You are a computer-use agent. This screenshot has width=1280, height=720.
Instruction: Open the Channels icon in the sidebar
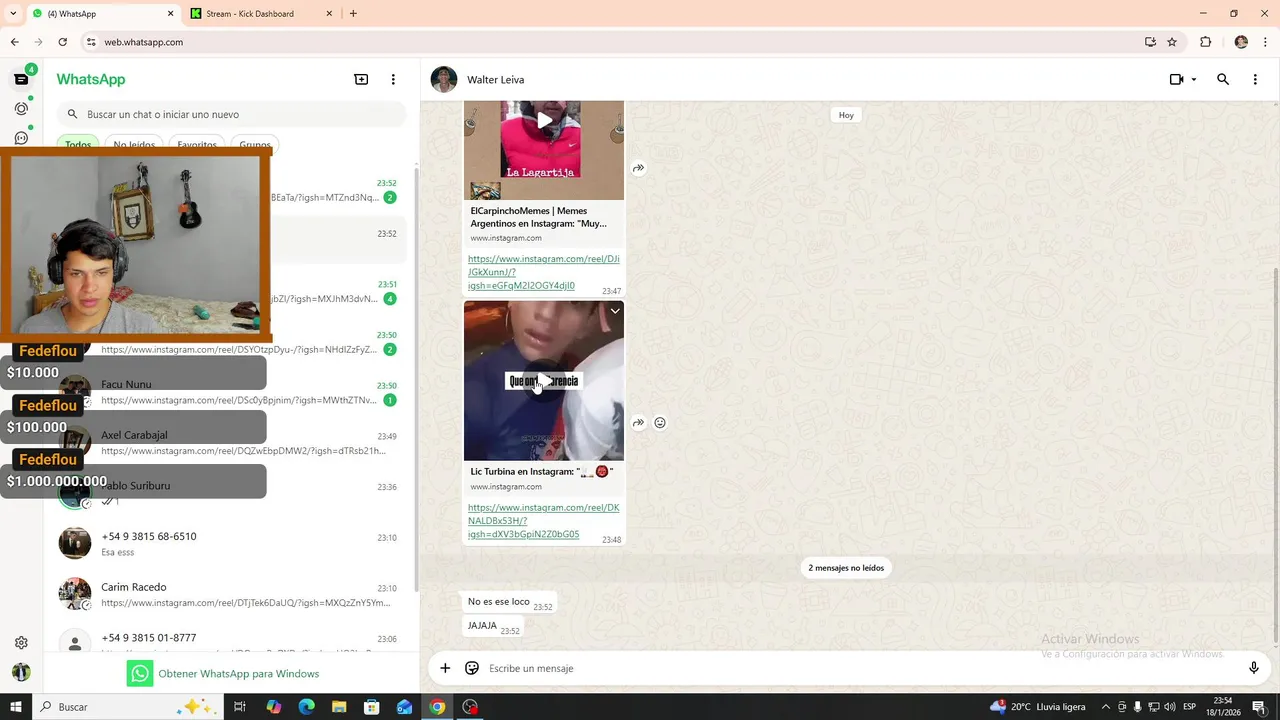click(x=21, y=138)
